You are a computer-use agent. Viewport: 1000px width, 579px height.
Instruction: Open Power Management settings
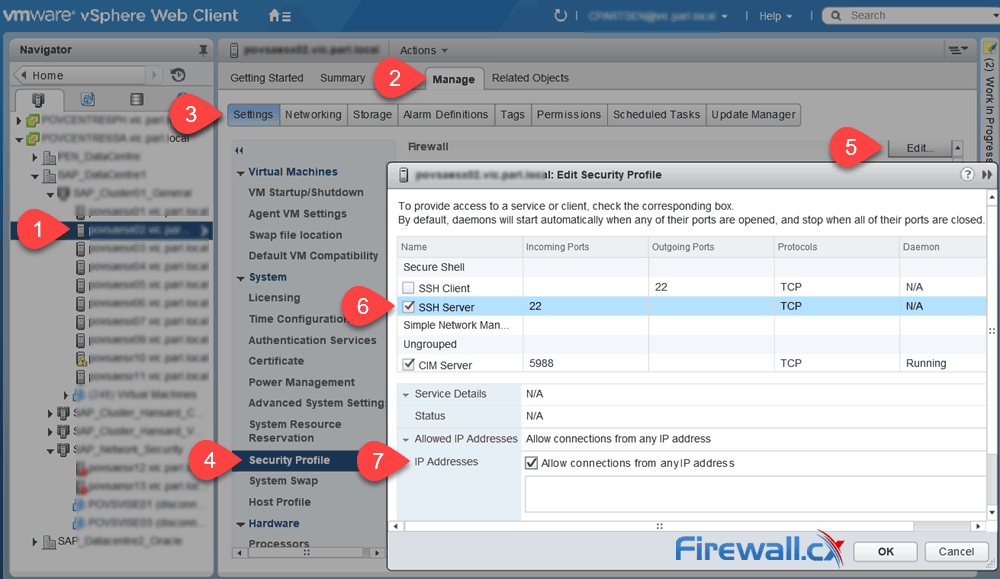tap(302, 383)
